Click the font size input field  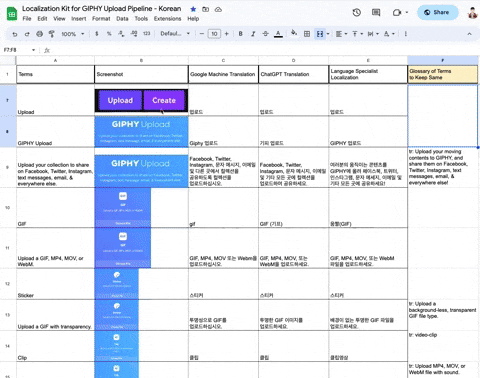point(214,34)
